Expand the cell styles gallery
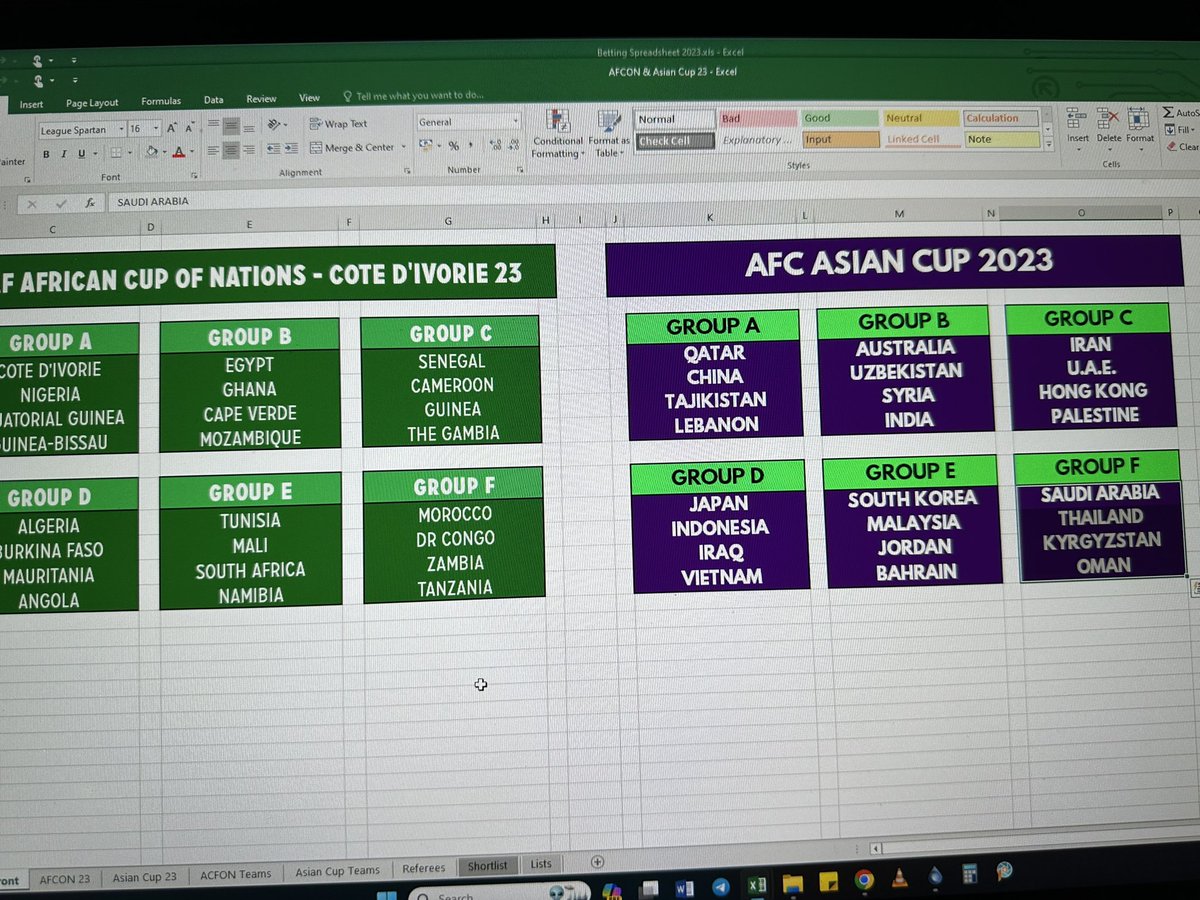Viewport: 1200px width, 900px height. 1048,145
